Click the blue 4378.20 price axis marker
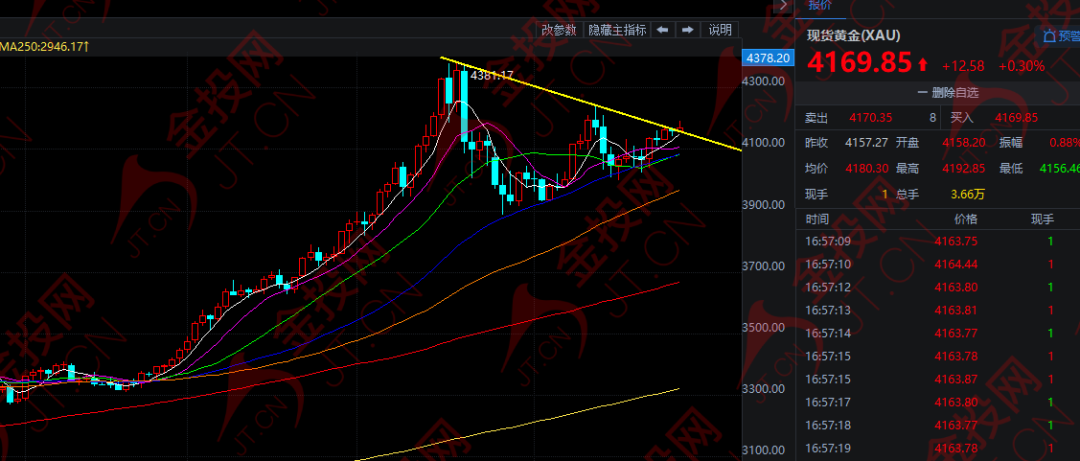This screenshot has width=1080, height=461. click(x=768, y=58)
